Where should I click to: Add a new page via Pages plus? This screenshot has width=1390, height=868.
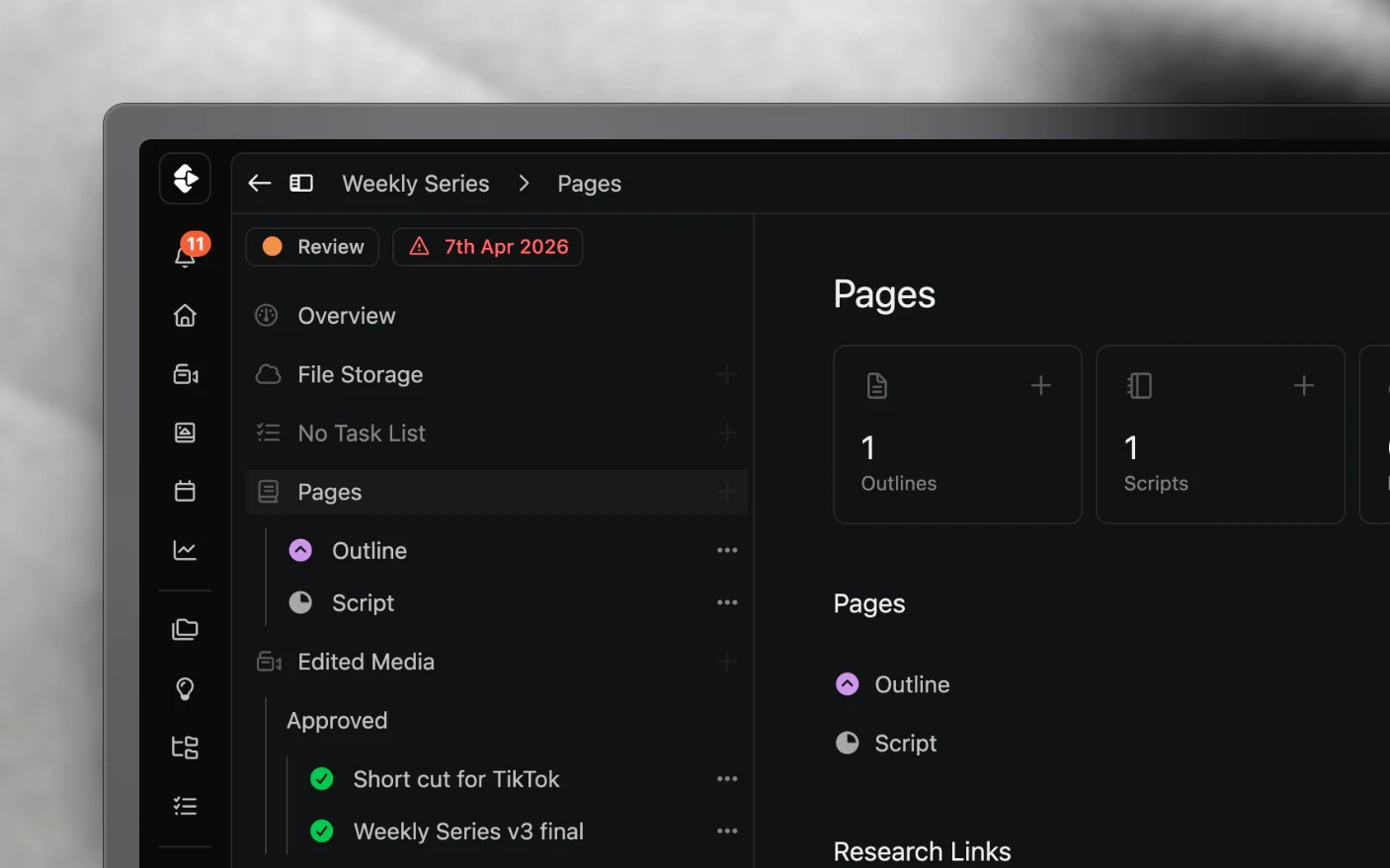[x=727, y=492]
